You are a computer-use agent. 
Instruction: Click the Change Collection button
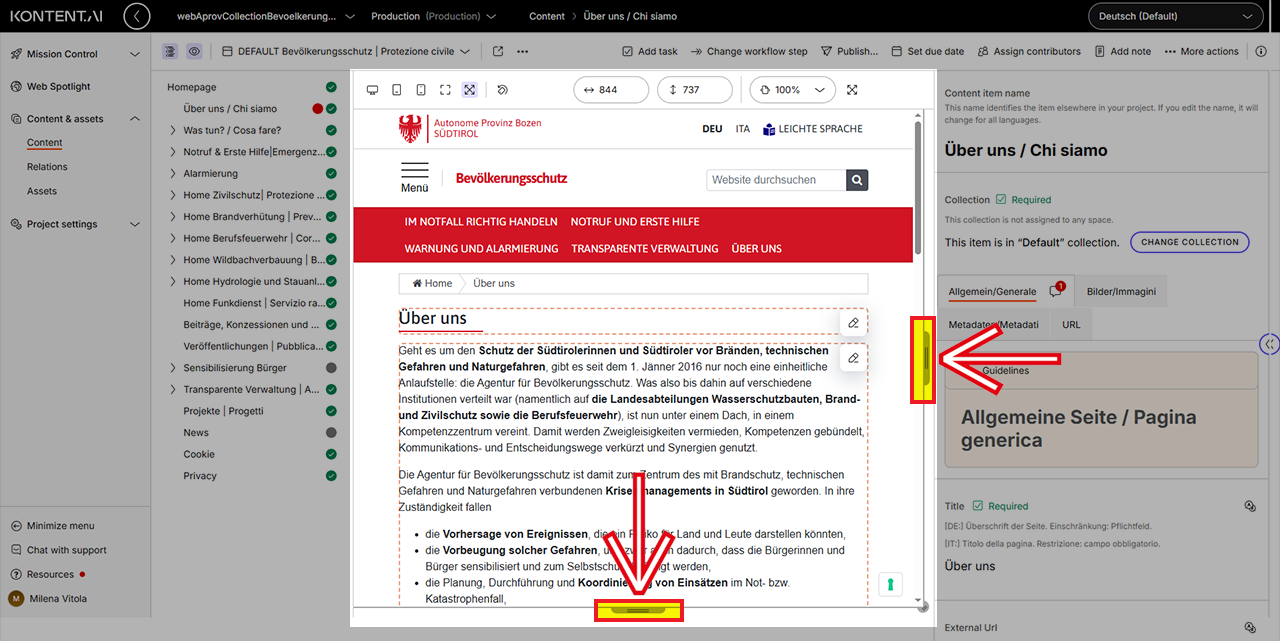tap(1189, 242)
